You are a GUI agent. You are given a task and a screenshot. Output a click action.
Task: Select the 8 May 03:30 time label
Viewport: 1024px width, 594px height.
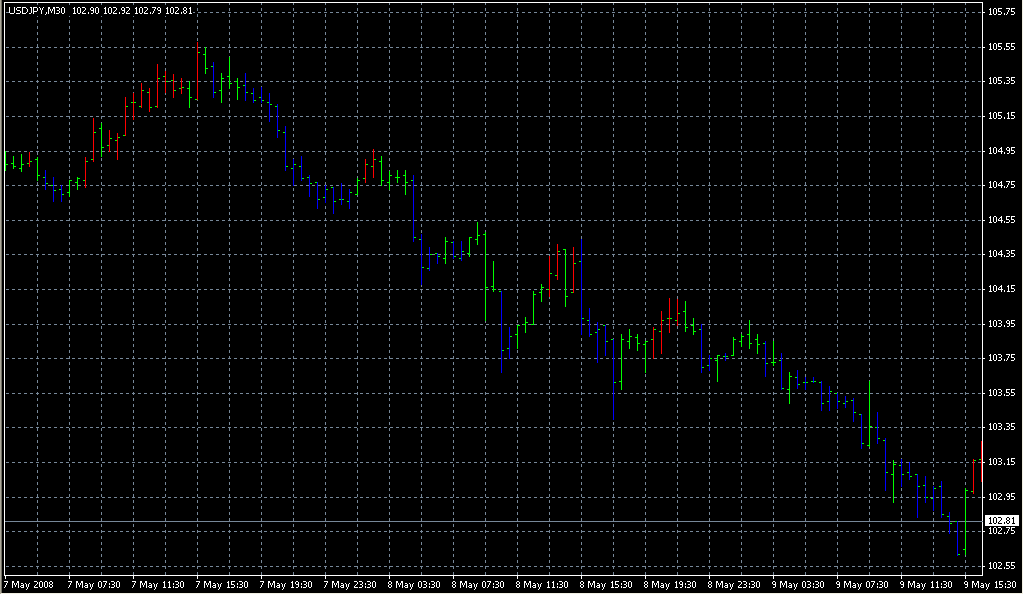tap(416, 584)
